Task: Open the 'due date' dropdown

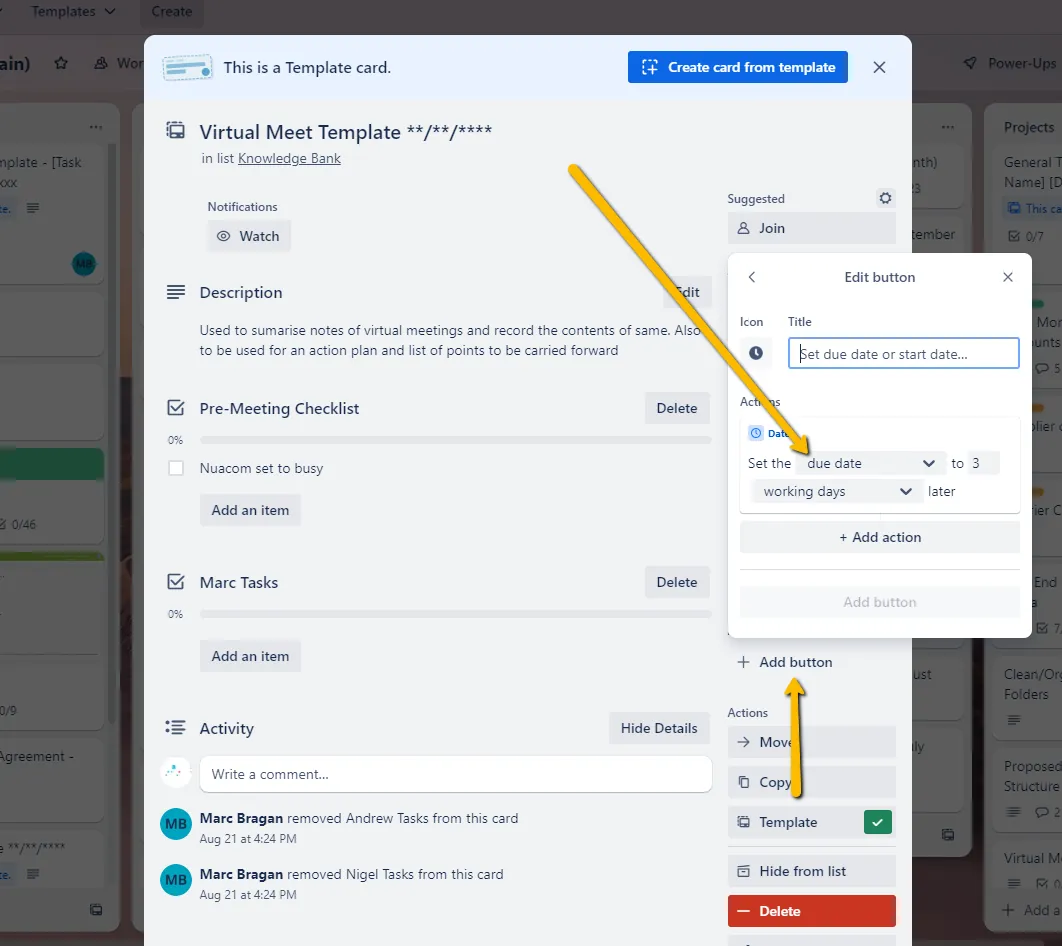Action: [x=870, y=463]
